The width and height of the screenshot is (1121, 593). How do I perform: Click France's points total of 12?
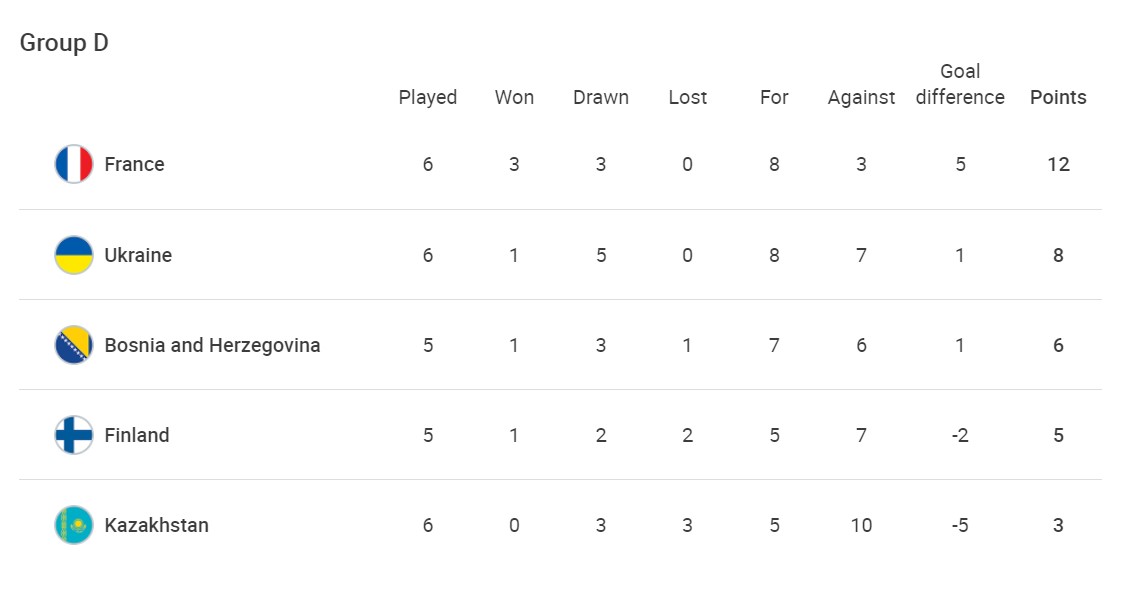pyautogui.click(x=1058, y=164)
